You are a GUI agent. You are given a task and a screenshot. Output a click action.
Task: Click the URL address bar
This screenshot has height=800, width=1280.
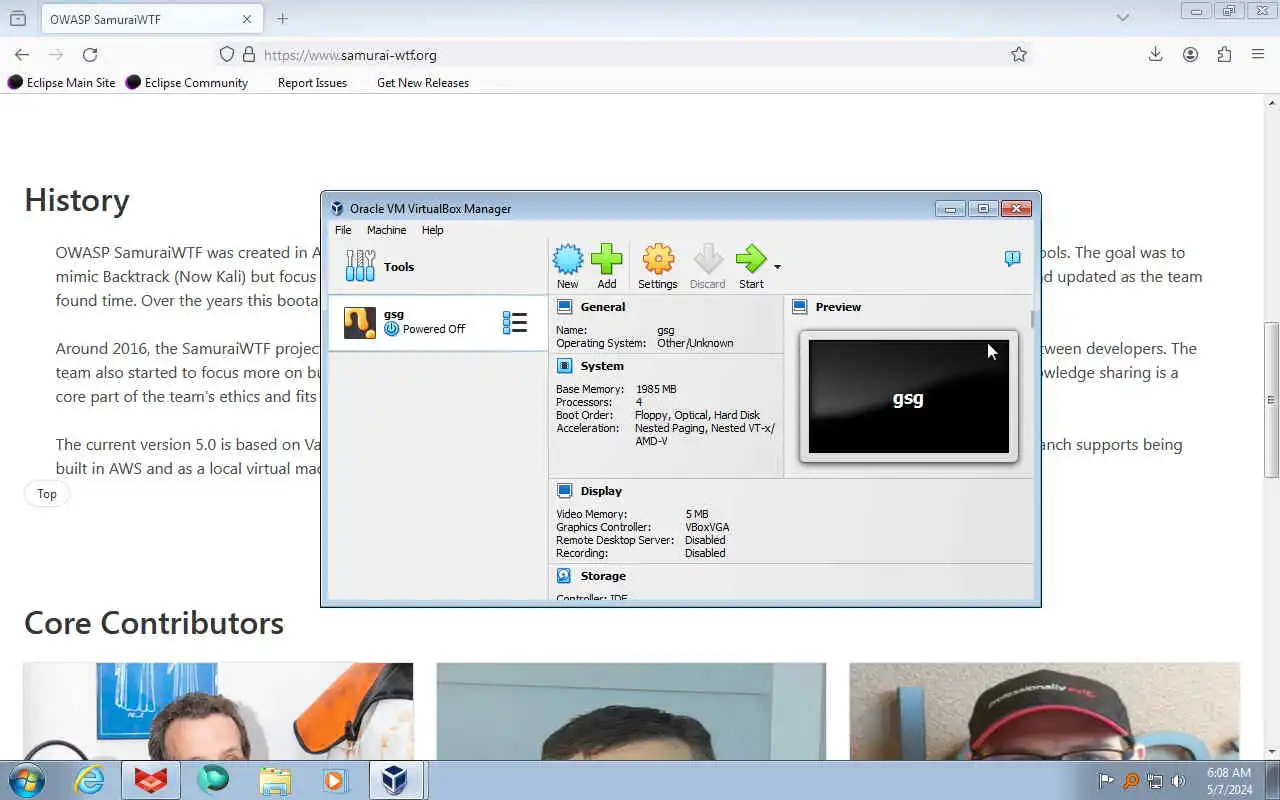(624, 55)
